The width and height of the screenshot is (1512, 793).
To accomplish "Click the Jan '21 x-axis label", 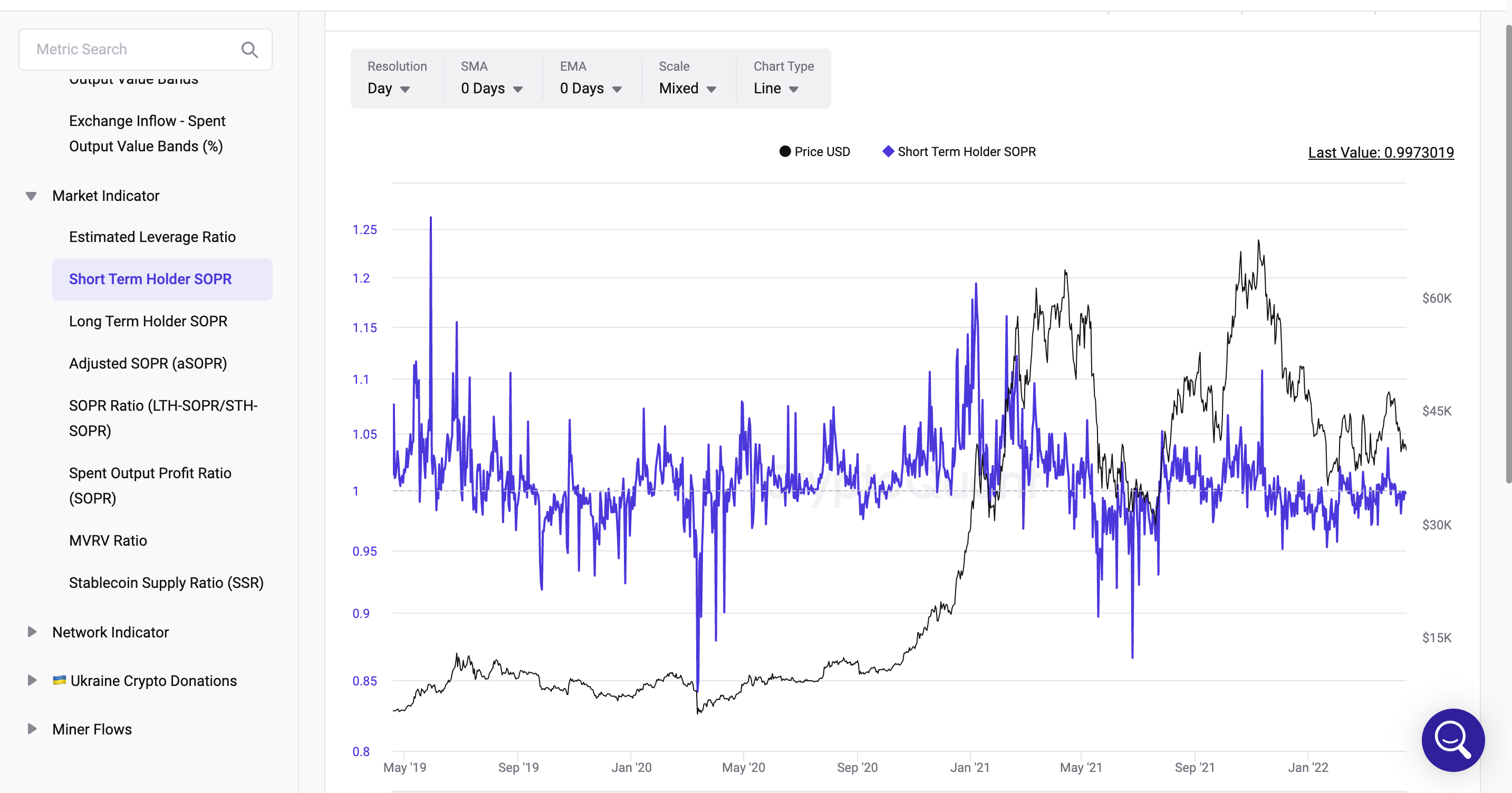I will pos(970,768).
